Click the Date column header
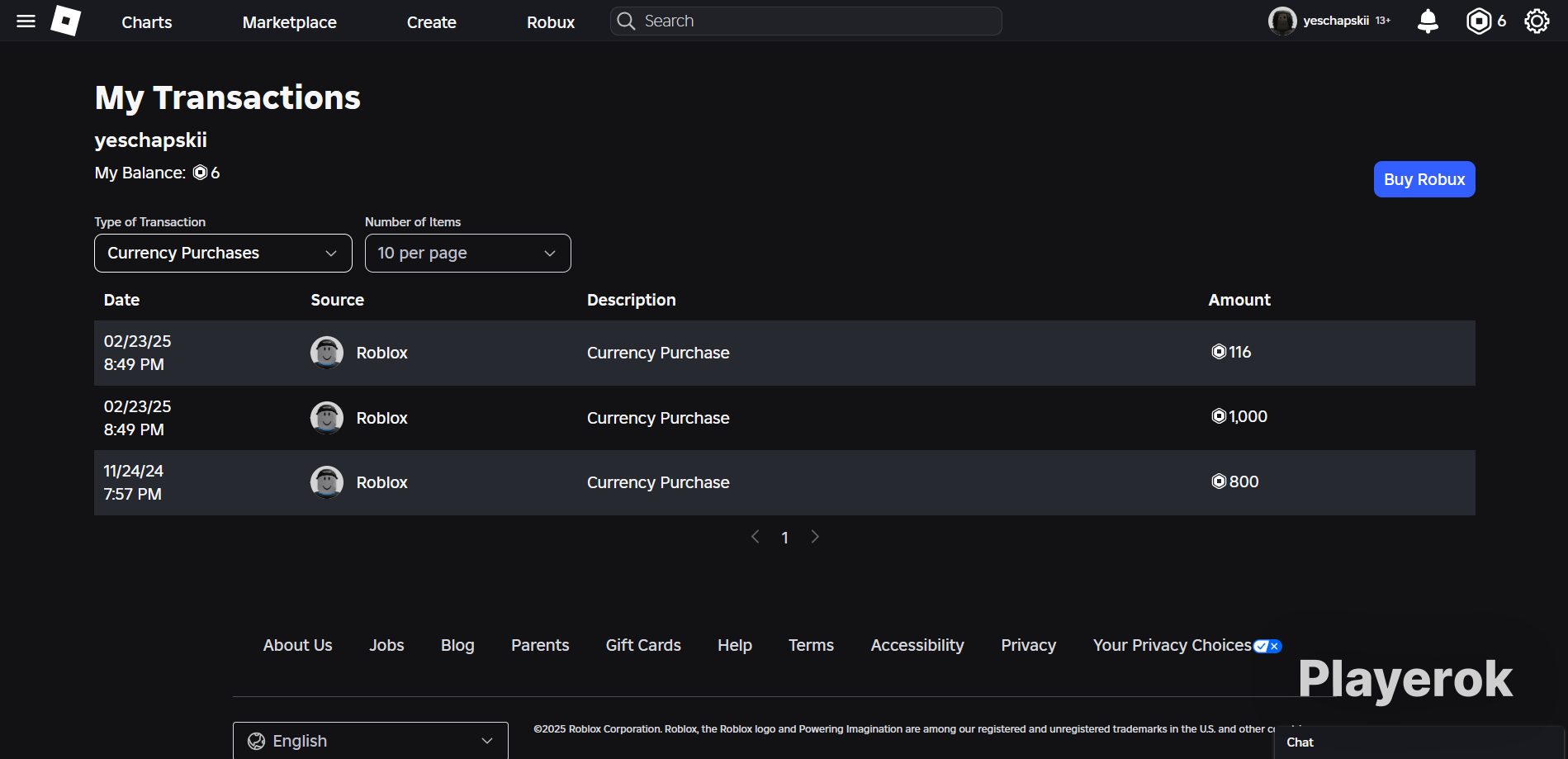The width and height of the screenshot is (1568, 759). [x=121, y=300]
